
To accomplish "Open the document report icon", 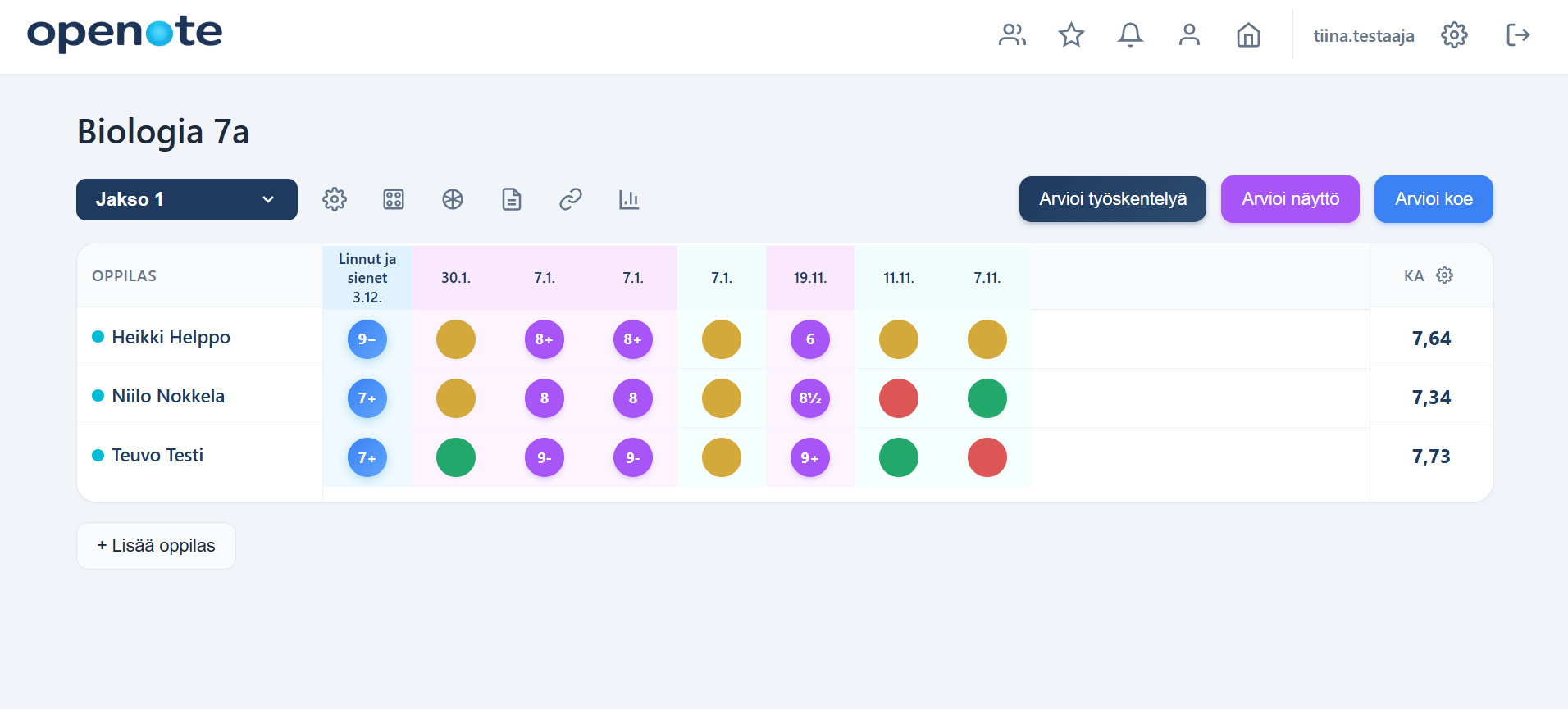I will (x=511, y=199).
